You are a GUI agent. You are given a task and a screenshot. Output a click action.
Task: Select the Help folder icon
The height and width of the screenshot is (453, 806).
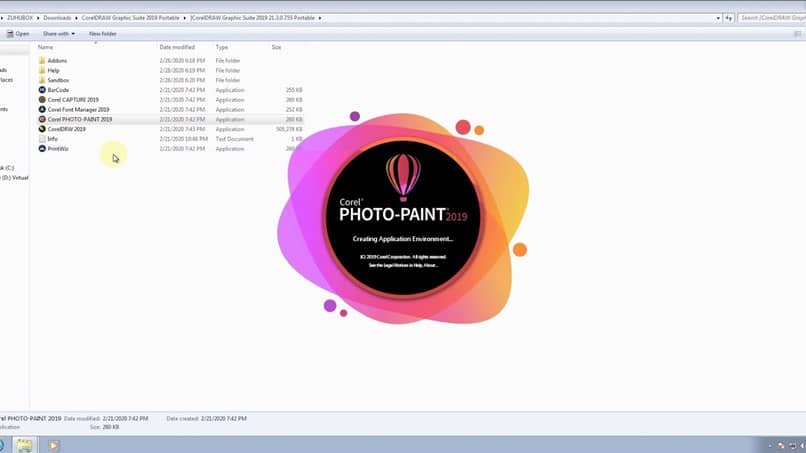[42, 70]
